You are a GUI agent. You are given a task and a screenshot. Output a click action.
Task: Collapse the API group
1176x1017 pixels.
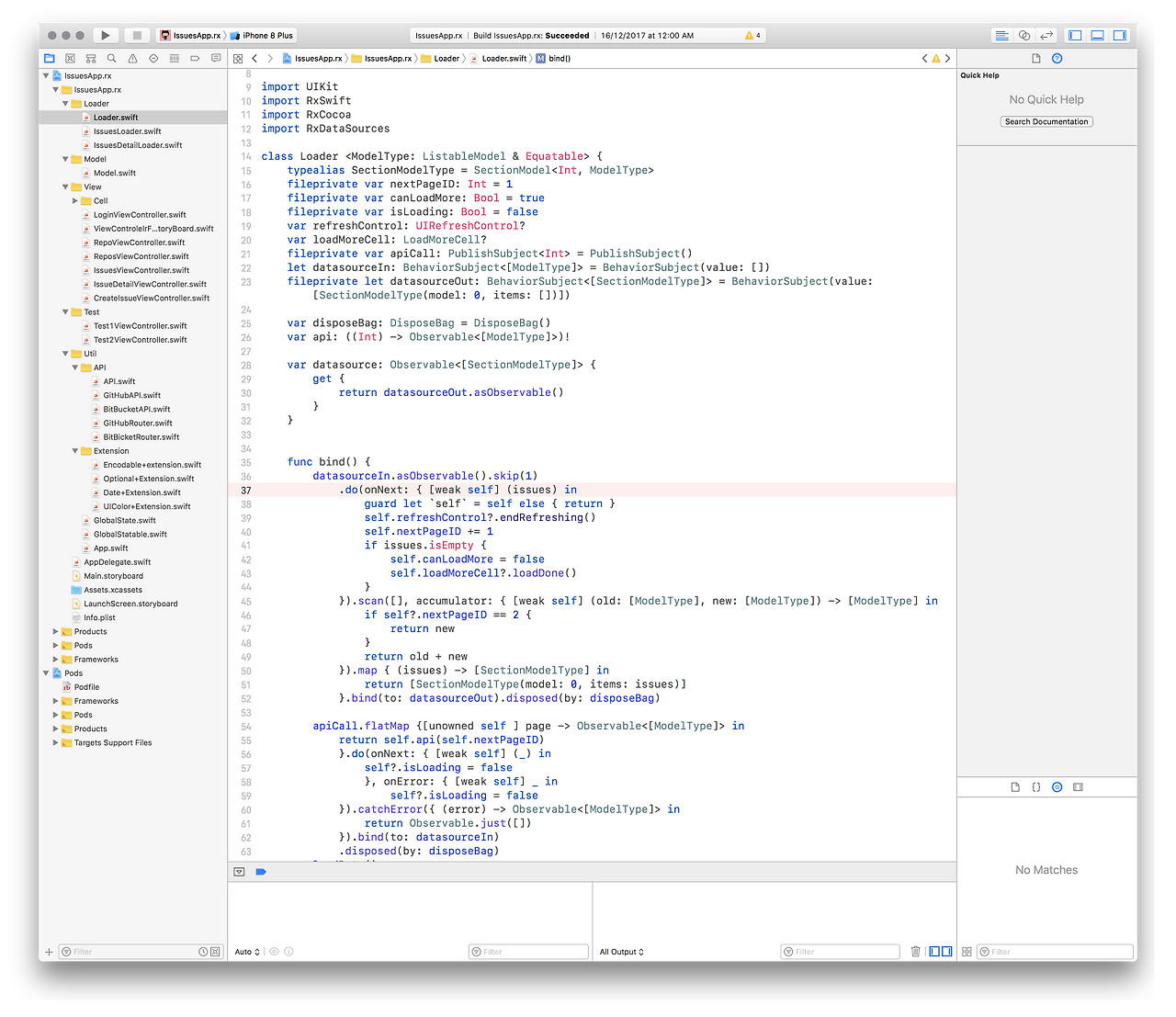click(75, 367)
